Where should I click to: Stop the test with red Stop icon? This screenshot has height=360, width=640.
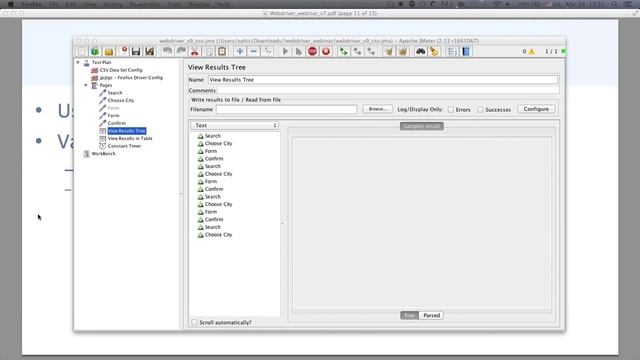click(312, 51)
